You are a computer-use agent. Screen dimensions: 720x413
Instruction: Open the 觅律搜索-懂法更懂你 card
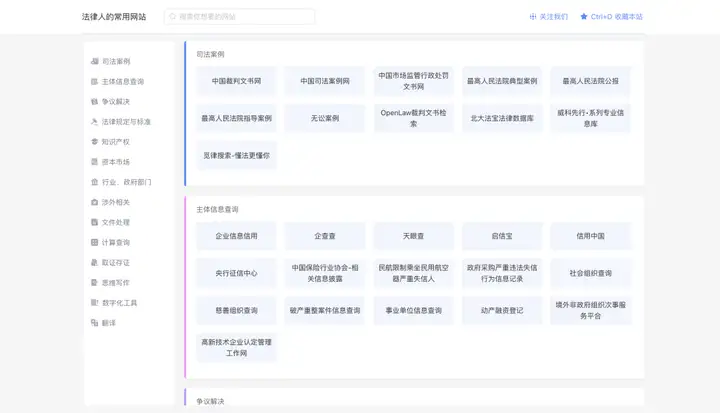[236, 155]
